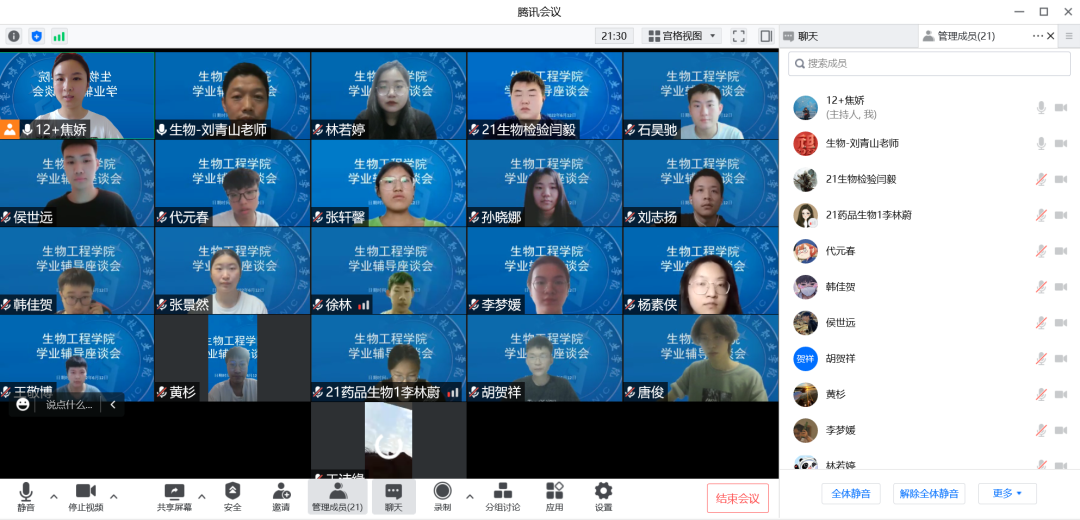Click the 邀请 invite icon
This screenshot has width=1080, height=520.
[x=281, y=491]
